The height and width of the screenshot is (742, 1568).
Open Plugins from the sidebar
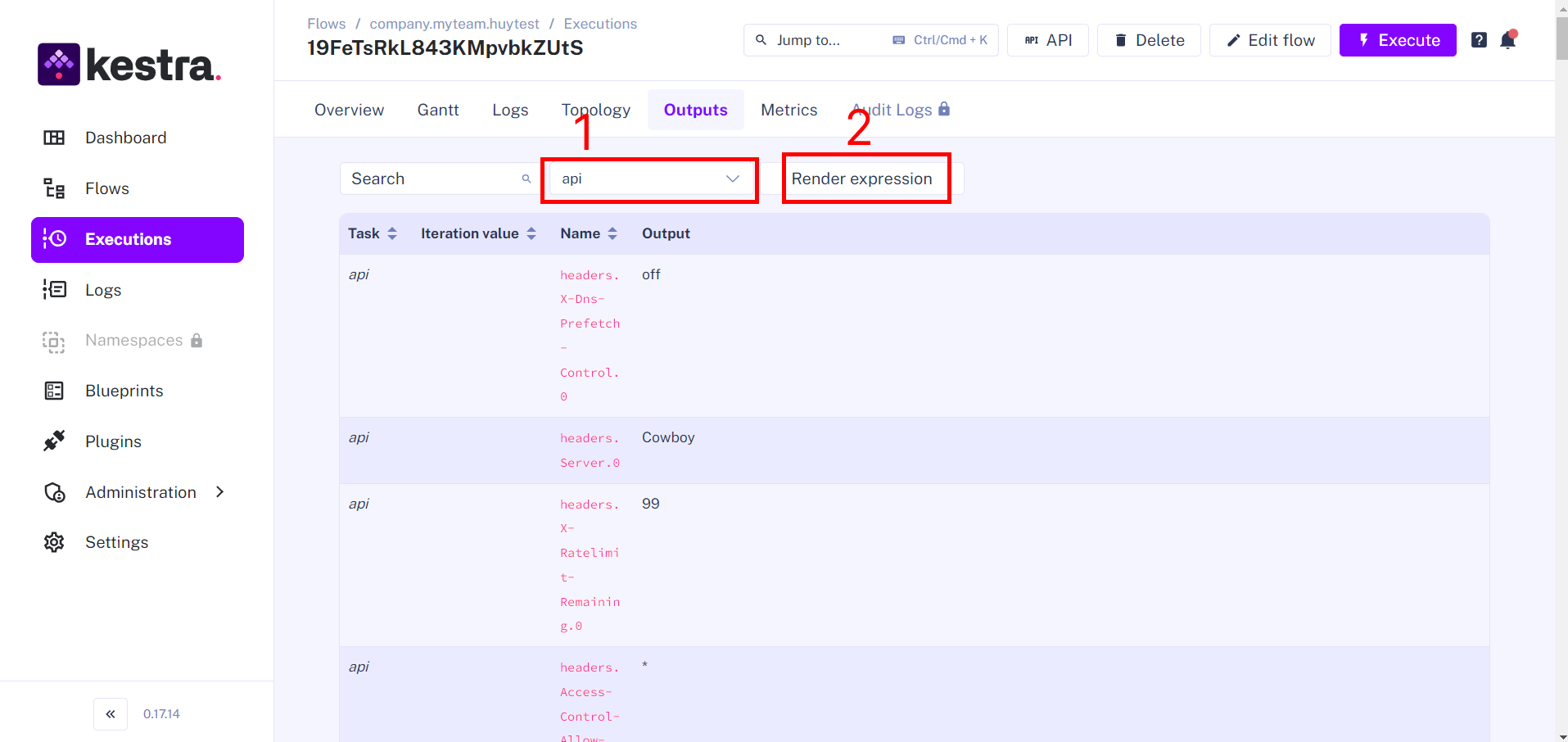113,441
